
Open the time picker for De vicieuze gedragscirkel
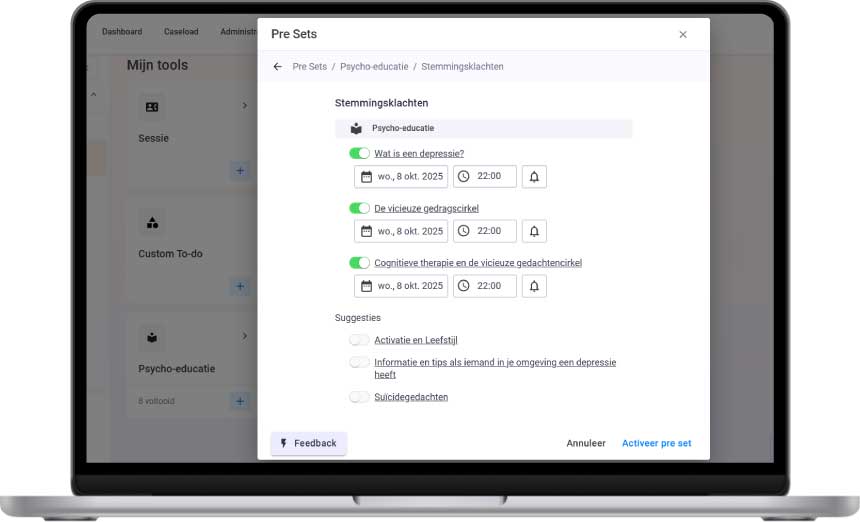tap(485, 231)
